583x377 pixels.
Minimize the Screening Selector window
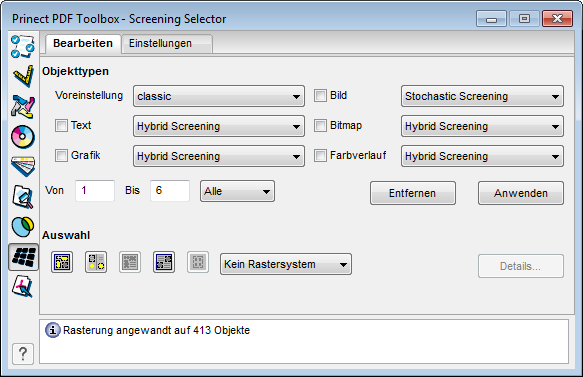tap(491, 19)
